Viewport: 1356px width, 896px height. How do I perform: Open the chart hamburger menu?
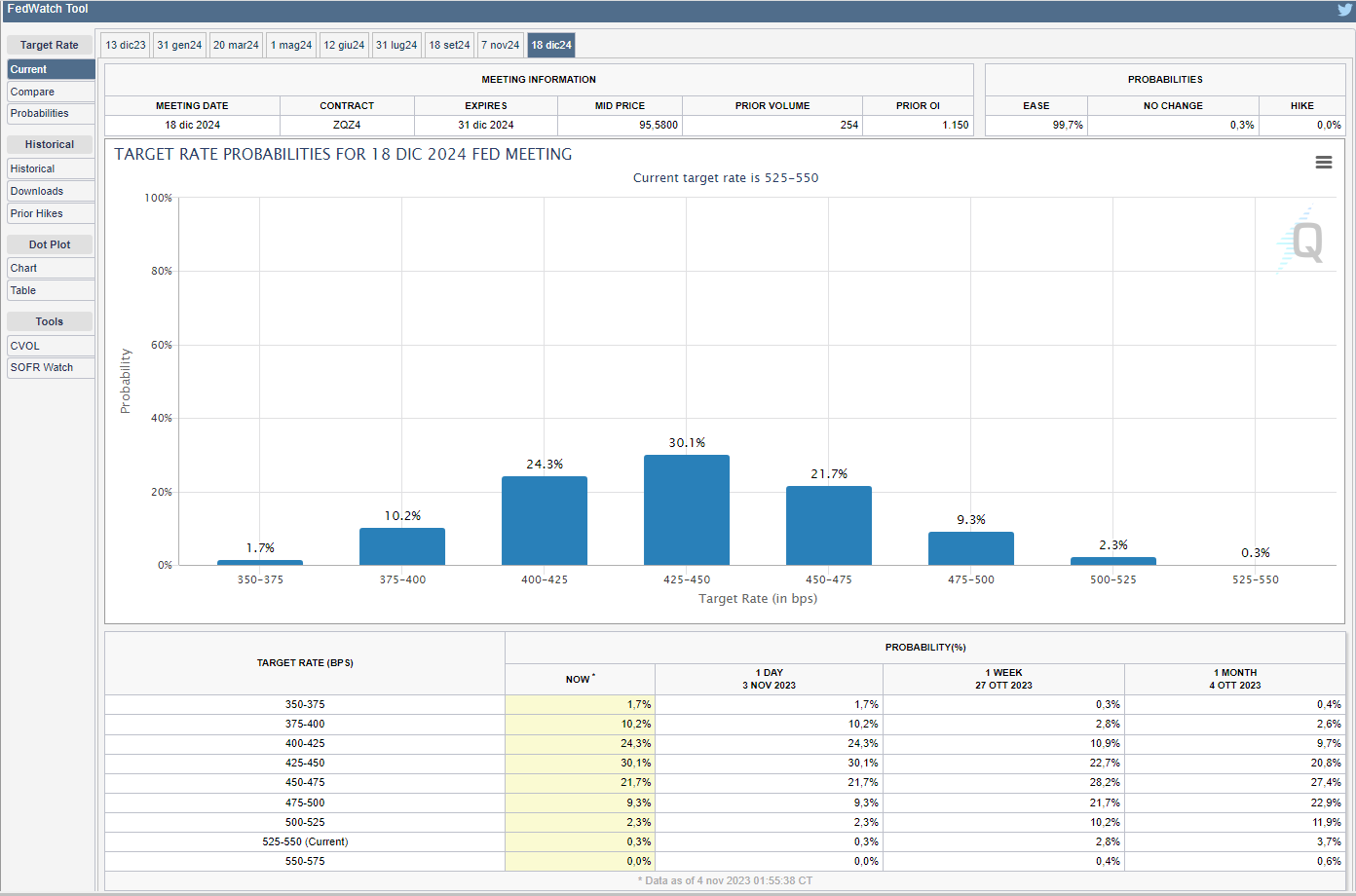(1323, 163)
